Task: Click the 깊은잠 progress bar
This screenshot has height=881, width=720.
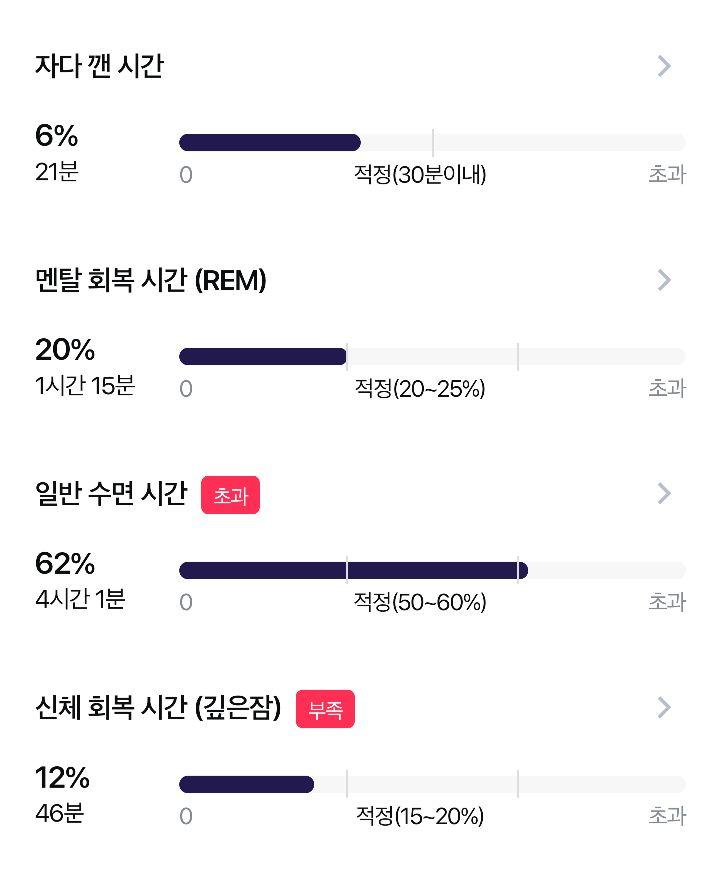Action: click(432, 784)
